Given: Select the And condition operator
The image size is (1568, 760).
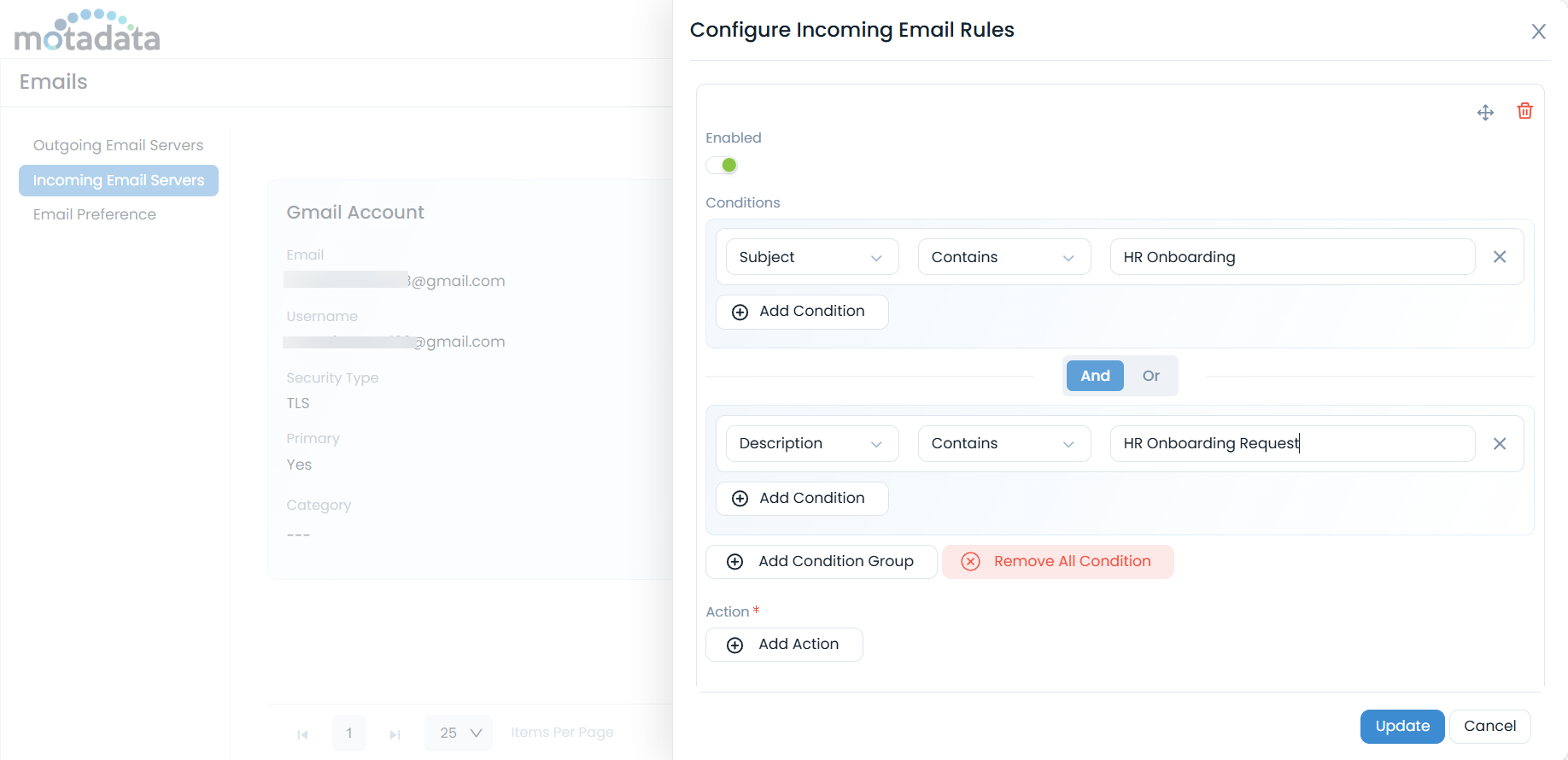Looking at the screenshot, I should click(x=1095, y=376).
